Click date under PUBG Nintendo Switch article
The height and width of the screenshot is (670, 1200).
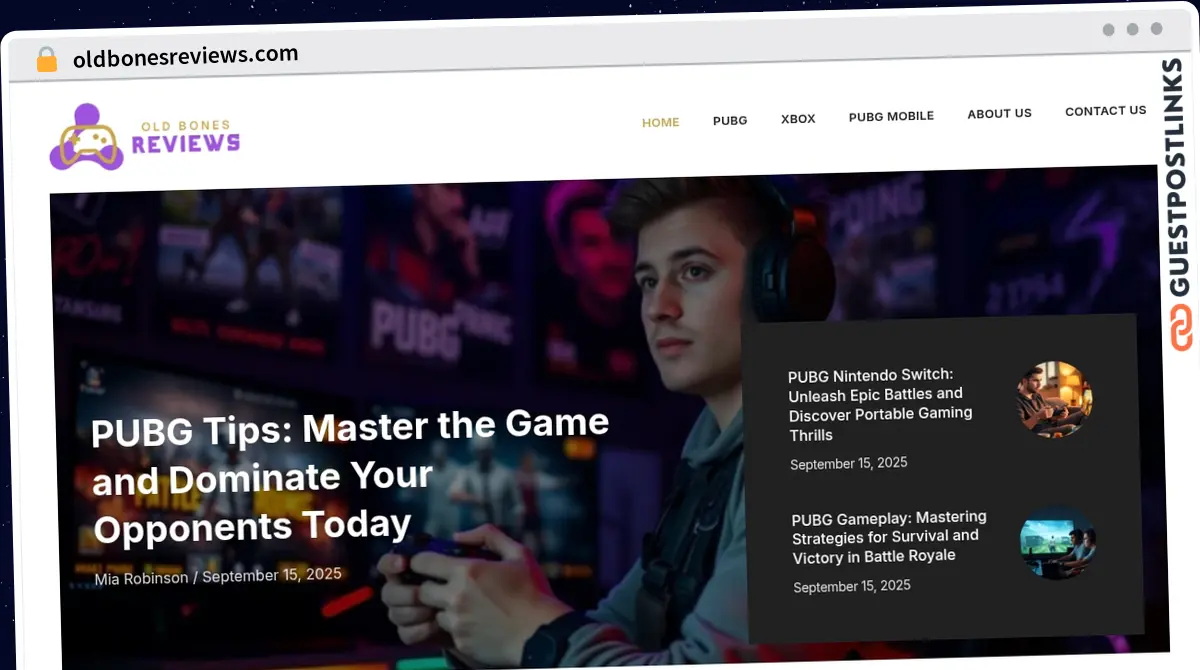tap(849, 464)
